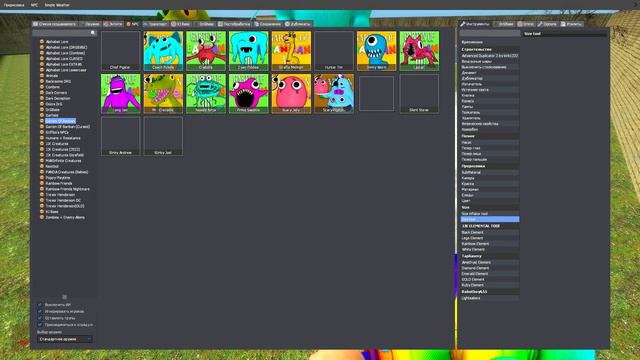
Task: Collapse the Крепления tool category
Action: pyautogui.click(x=490, y=42)
